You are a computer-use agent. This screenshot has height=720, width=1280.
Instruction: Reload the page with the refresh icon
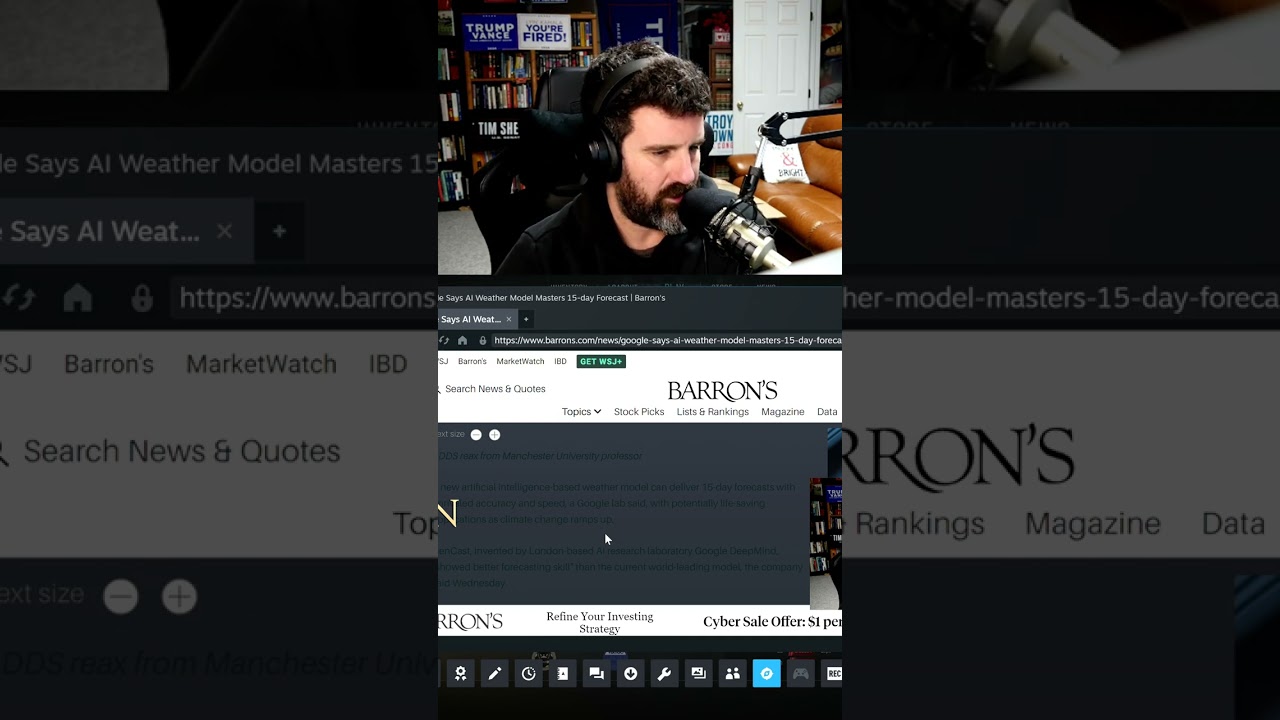pos(443,340)
